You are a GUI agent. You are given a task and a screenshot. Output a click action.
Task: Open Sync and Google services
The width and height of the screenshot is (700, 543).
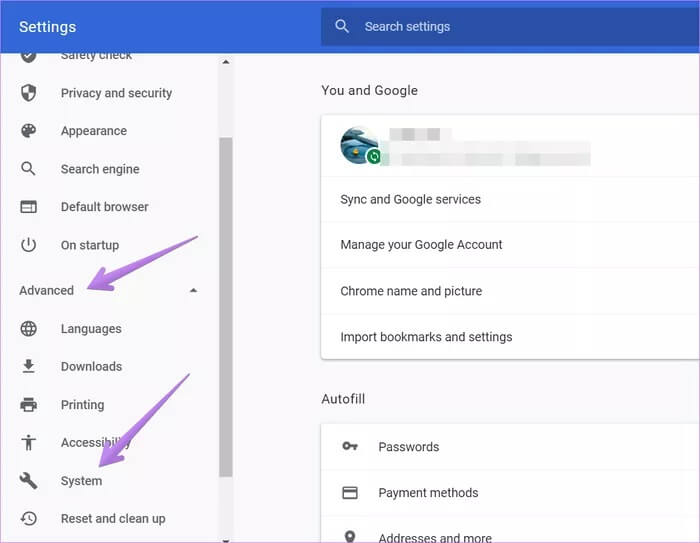tap(510, 199)
